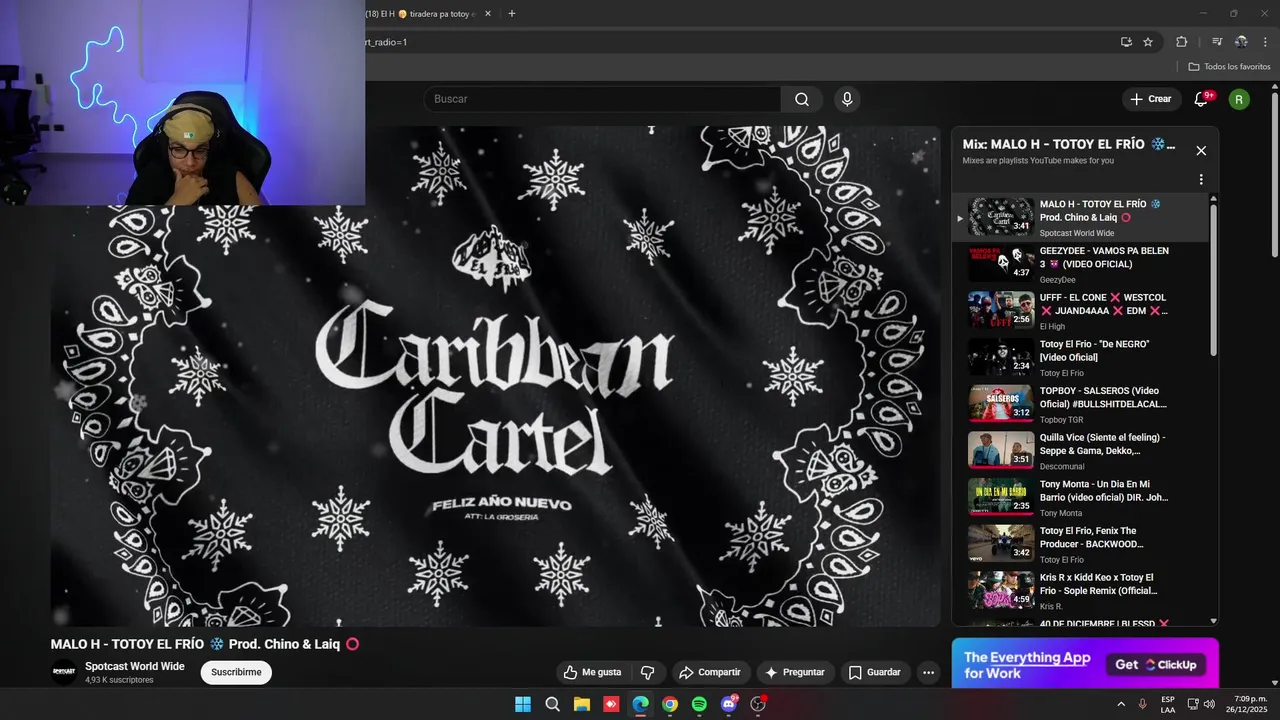Image resolution: width=1280 pixels, height=720 pixels.
Task: Open volume speaker tray icon
Action: pos(1209,704)
